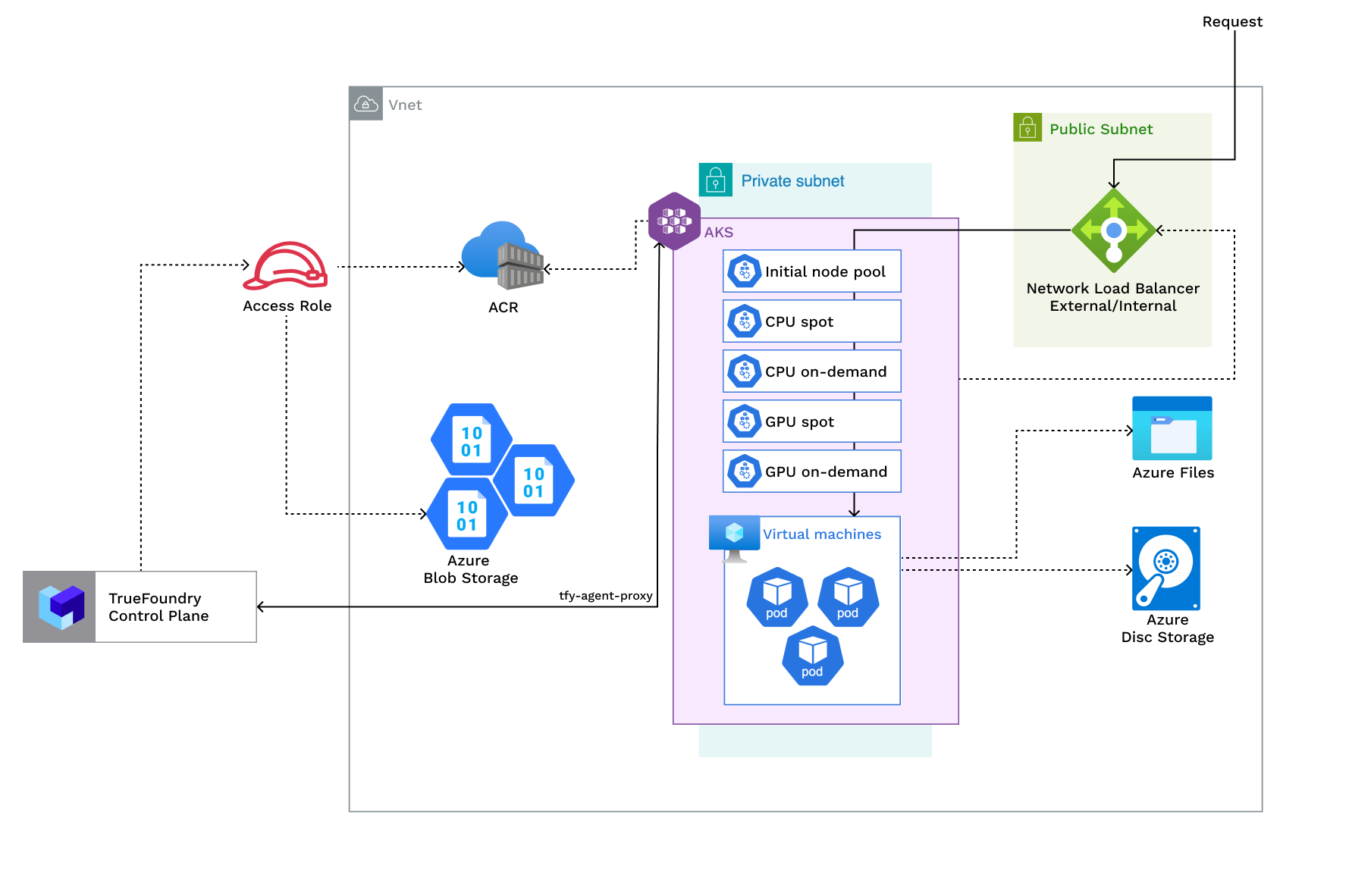Click the top-right pod icon
Image resolution: width=1349 pixels, height=896 pixels.
tap(849, 597)
